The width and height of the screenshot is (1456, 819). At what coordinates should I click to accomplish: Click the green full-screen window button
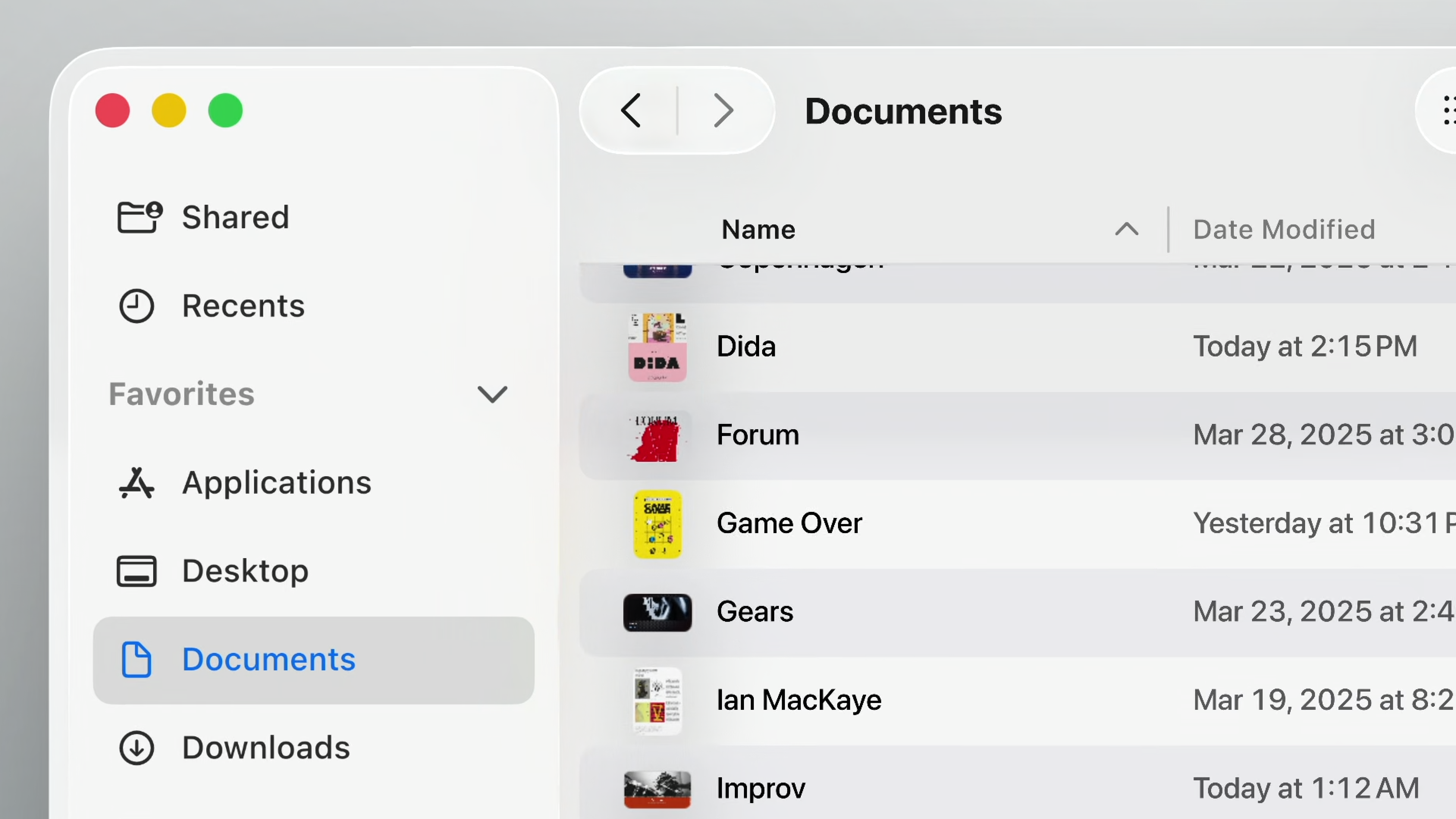tap(225, 111)
